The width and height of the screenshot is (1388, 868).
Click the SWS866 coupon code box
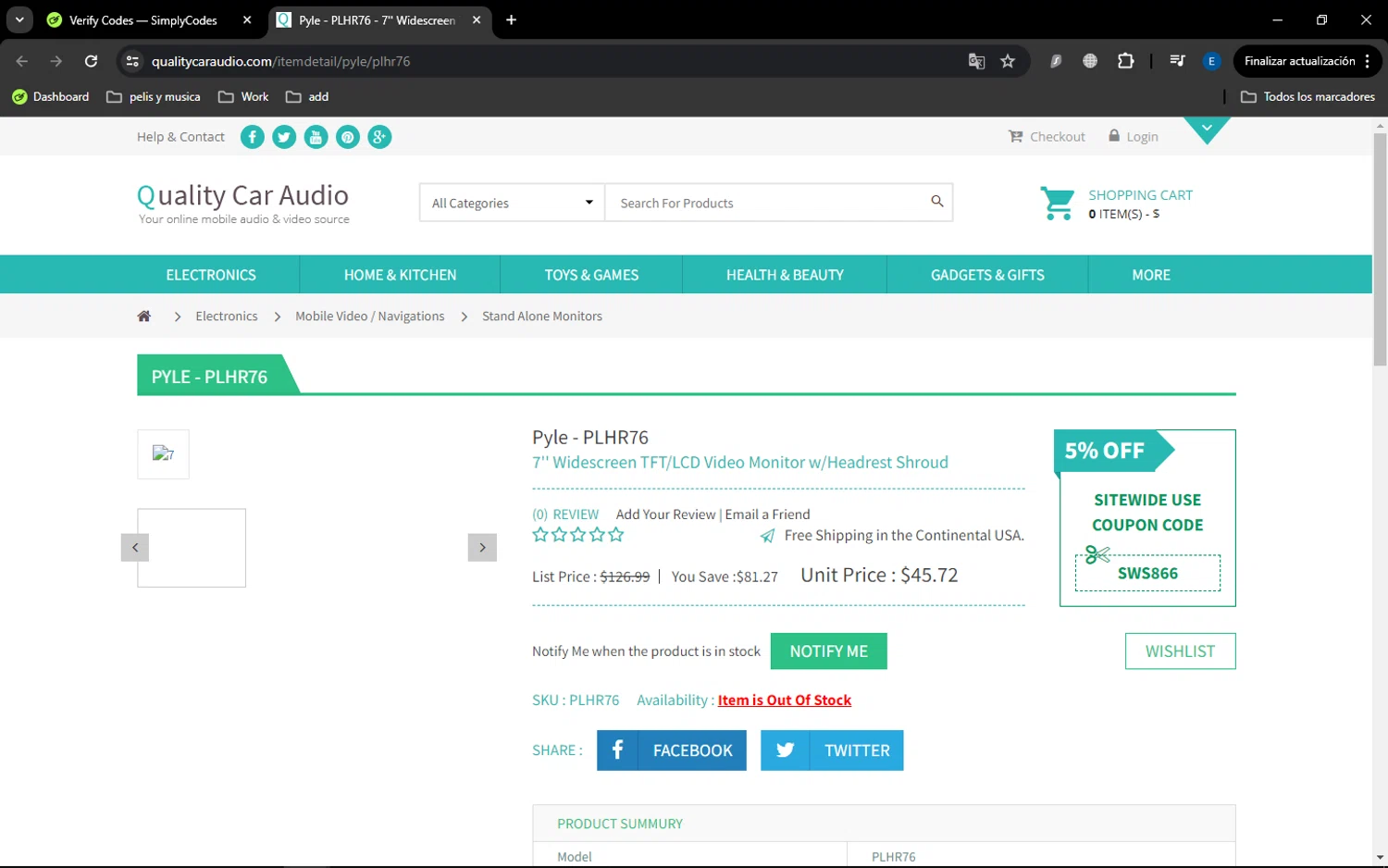click(x=1147, y=573)
